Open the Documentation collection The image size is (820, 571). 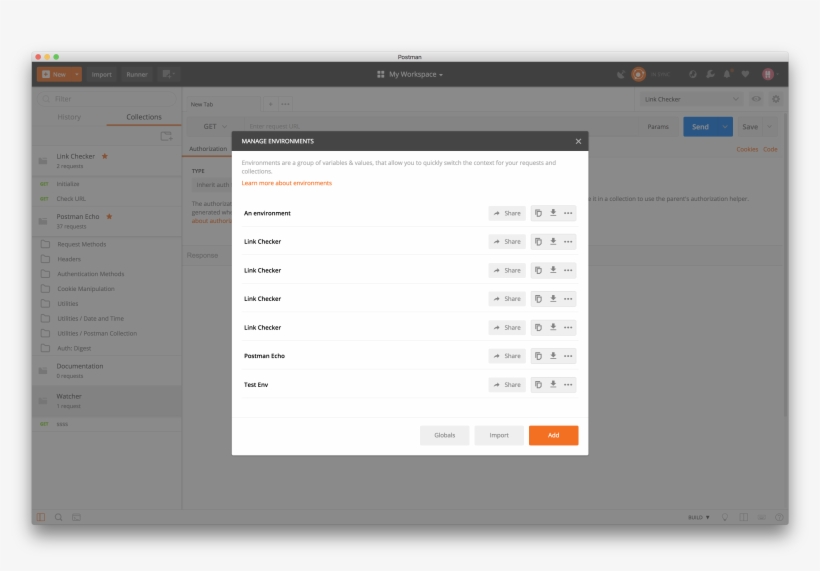pyautogui.click(x=107, y=371)
